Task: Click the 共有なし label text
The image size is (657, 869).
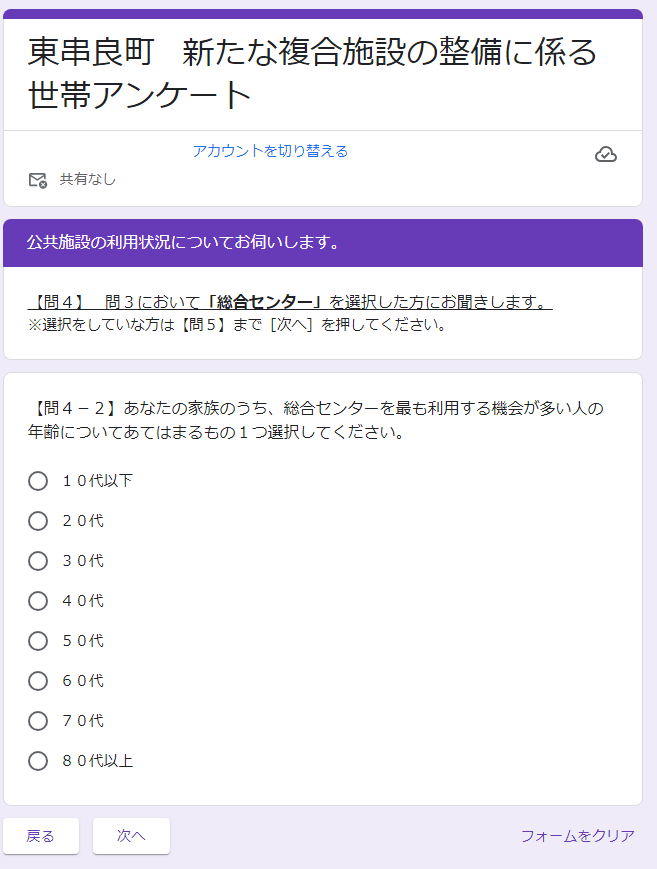Action: [88, 180]
